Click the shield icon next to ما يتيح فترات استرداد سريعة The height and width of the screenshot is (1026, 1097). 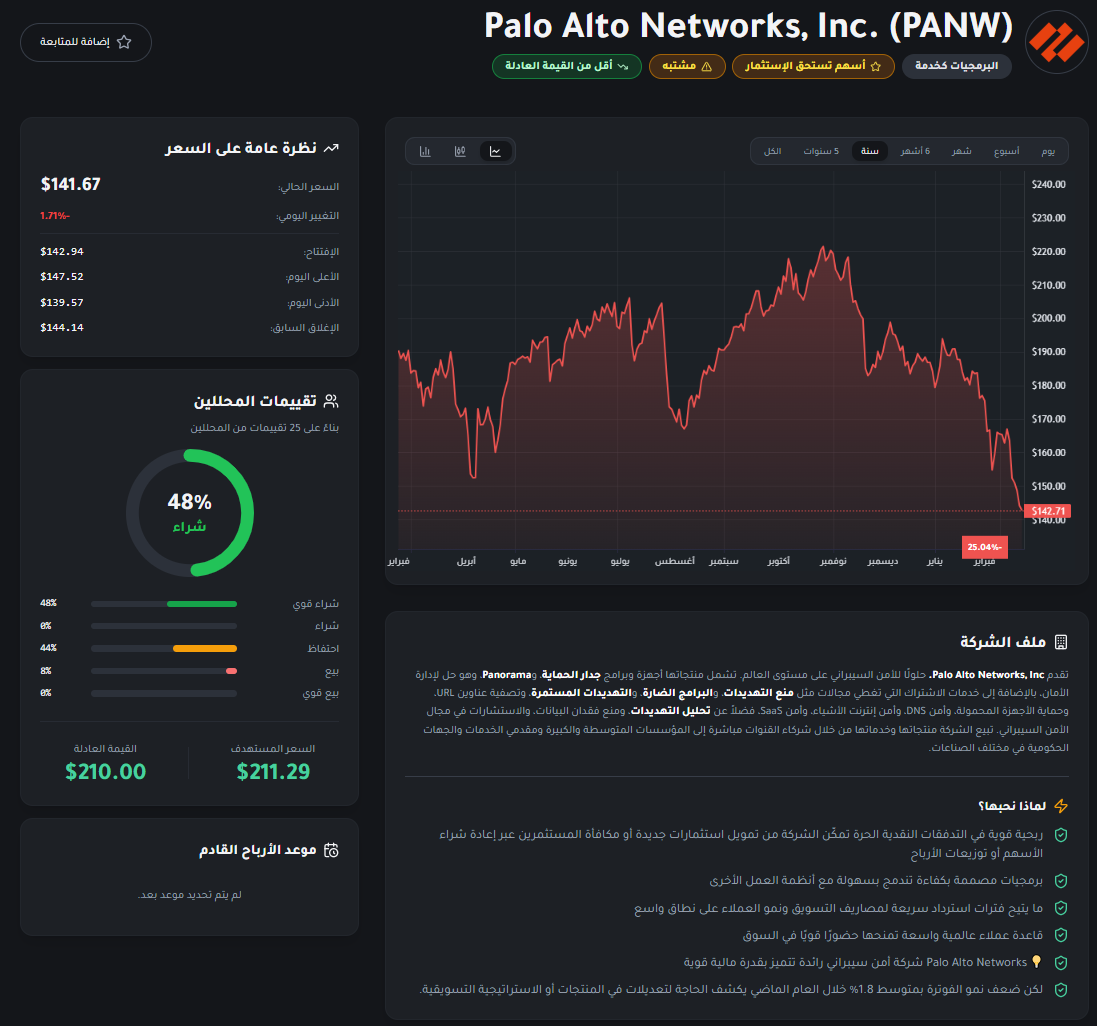1061,908
